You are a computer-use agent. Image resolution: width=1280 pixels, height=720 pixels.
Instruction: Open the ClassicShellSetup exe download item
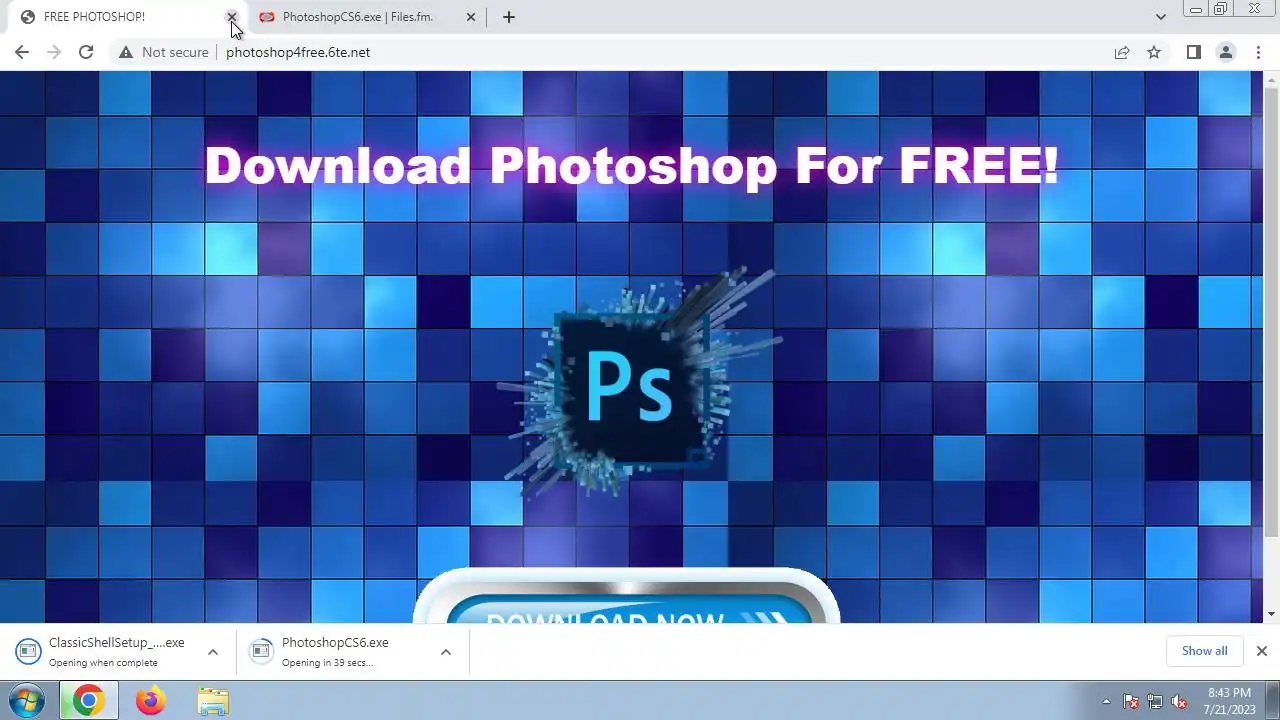coord(117,651)
